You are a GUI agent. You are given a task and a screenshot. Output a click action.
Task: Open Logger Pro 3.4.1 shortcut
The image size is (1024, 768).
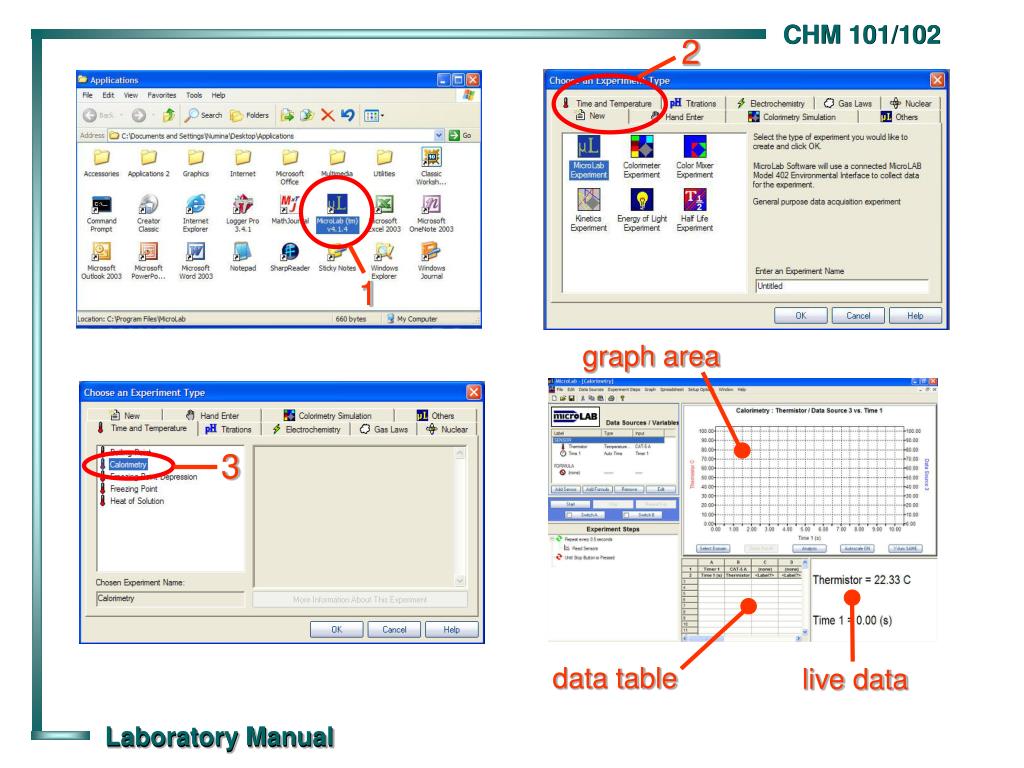(242, 214)
